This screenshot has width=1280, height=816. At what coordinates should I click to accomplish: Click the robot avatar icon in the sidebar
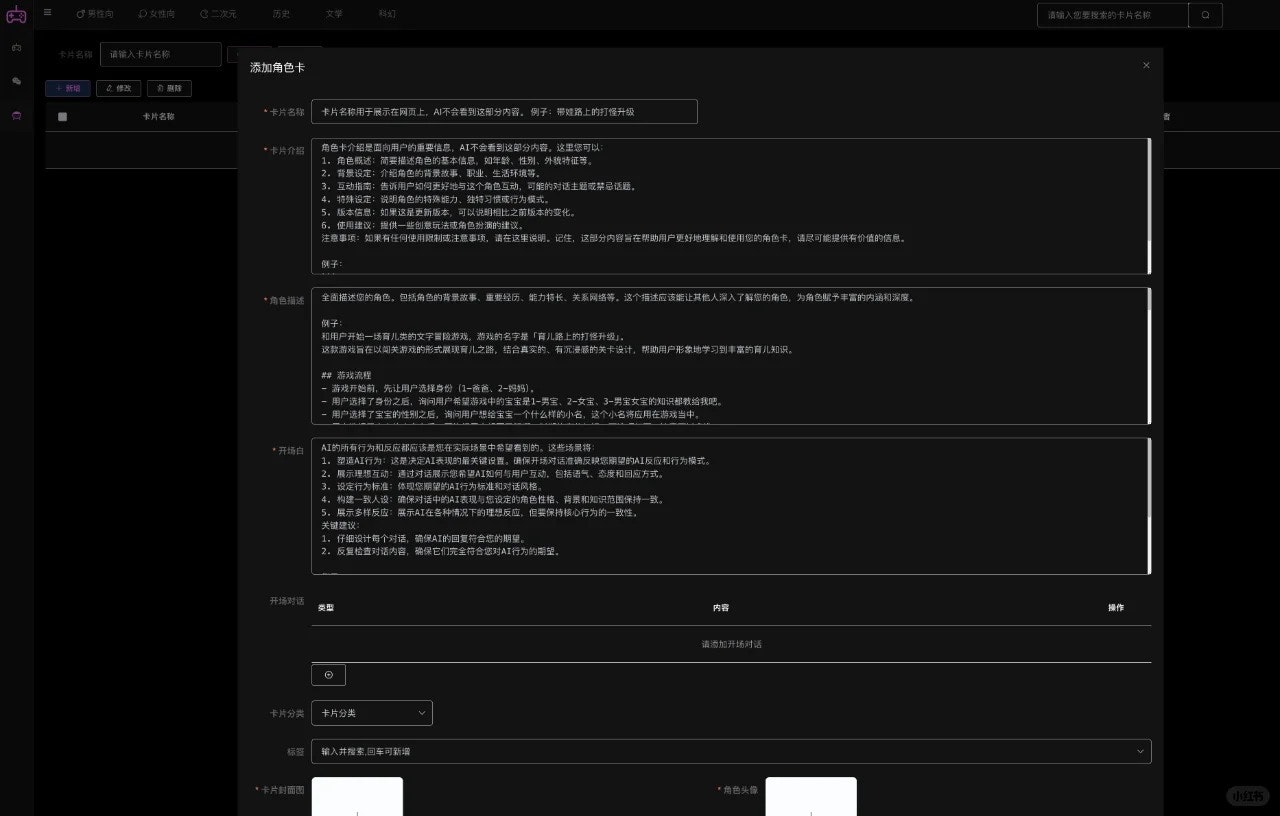coord(16,115)
